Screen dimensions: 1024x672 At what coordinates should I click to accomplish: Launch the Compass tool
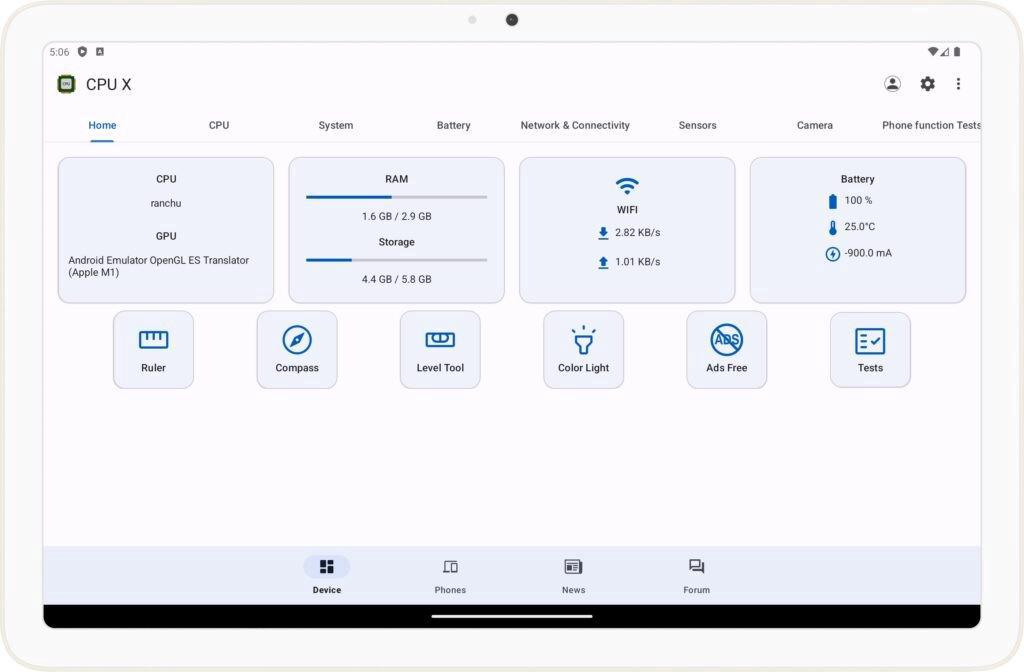pos(296,349)
